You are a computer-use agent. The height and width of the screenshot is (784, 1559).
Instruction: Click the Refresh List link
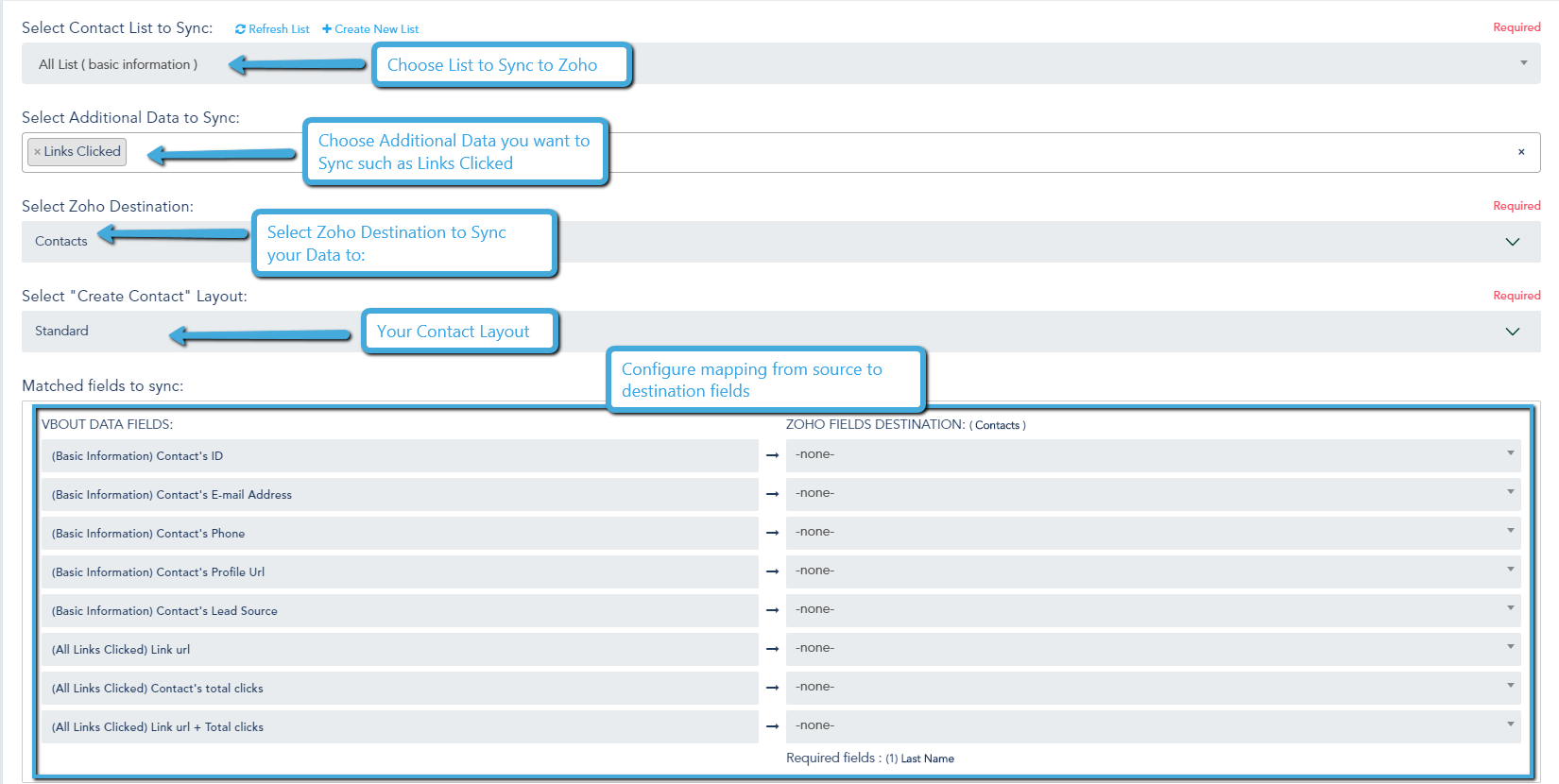(272, 29)
